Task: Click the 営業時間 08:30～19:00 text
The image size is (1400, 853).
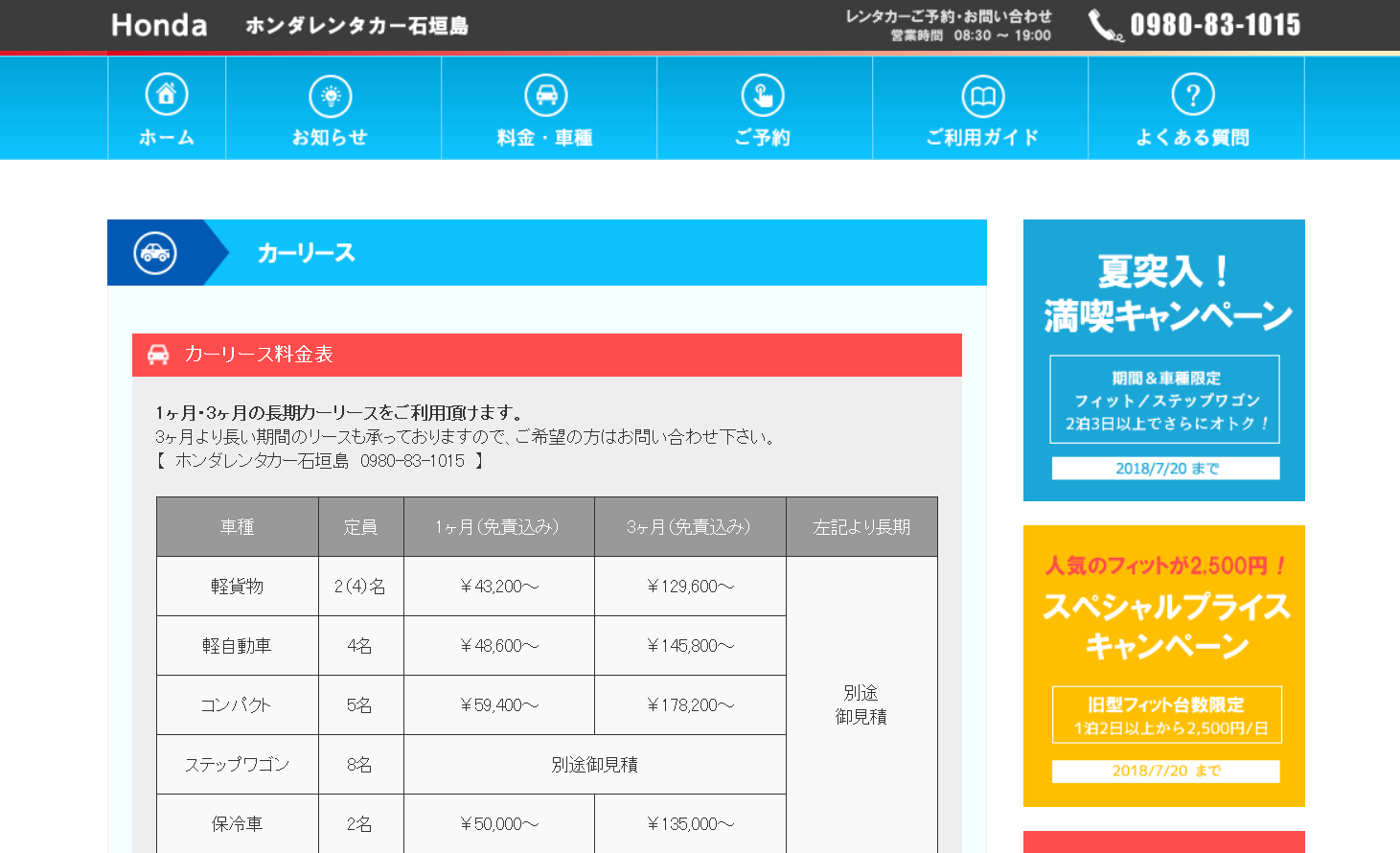Action: [x=971, y=35]
